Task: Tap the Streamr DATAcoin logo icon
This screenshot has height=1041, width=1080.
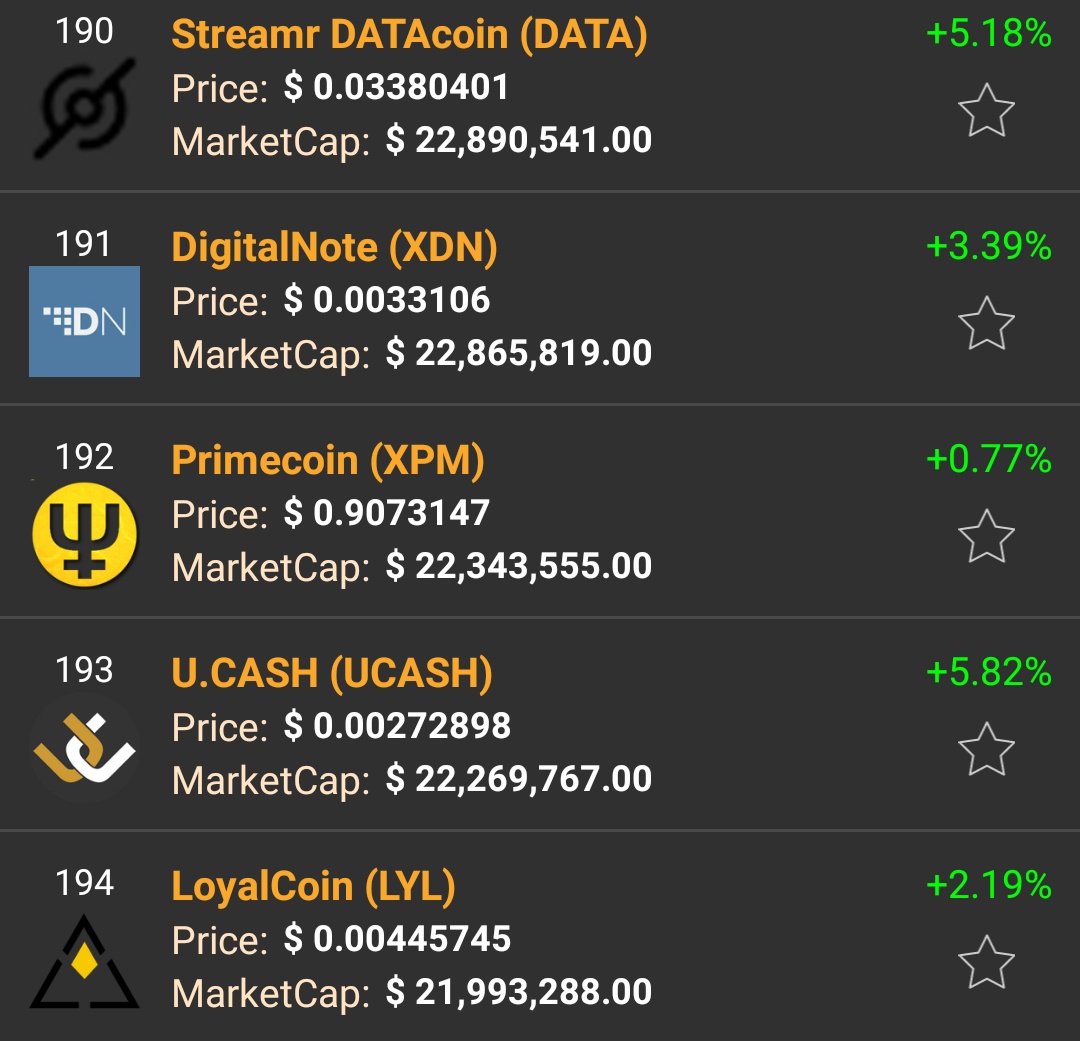Action: click(x=84, y=108)
